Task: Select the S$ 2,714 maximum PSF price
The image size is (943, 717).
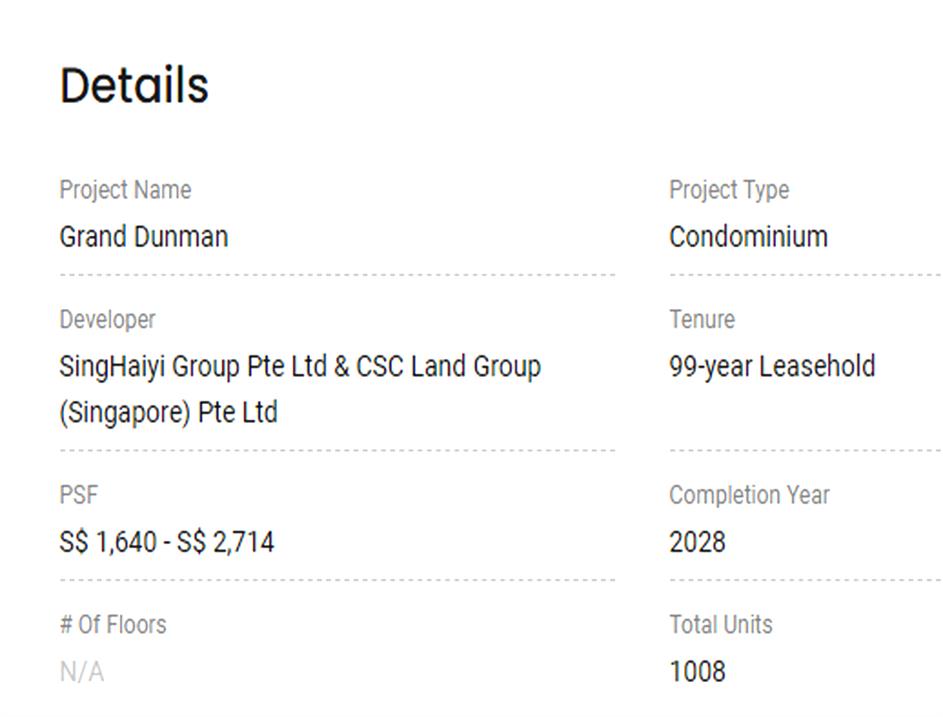Action: pyautogui.click(x=225, y=543)
